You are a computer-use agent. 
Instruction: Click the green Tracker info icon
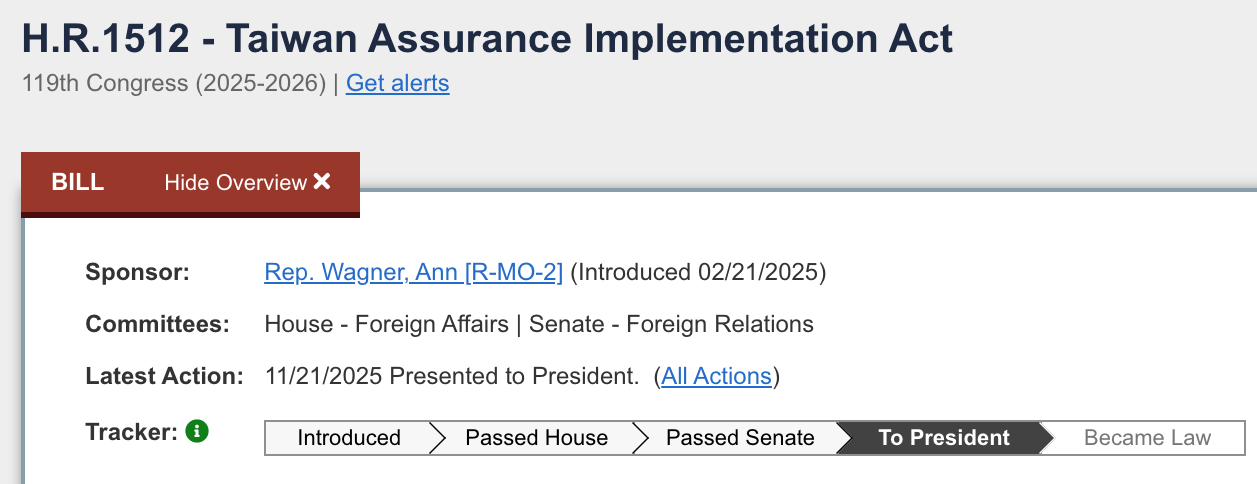pos(197,432)
